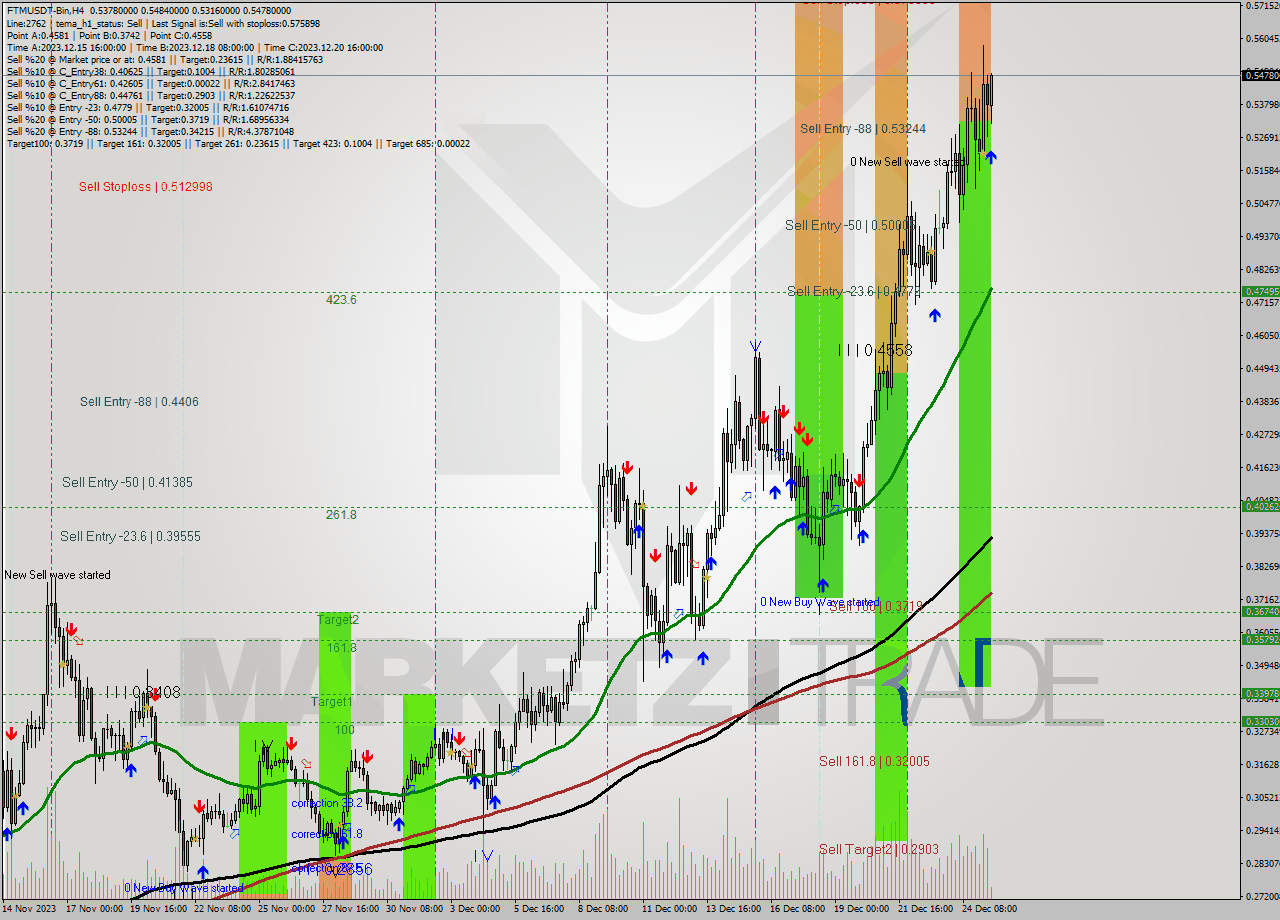Click the '16 Dec 08:00' time axis label
1280x920 pixels.
pyautogui.click(x=798, y=909)
